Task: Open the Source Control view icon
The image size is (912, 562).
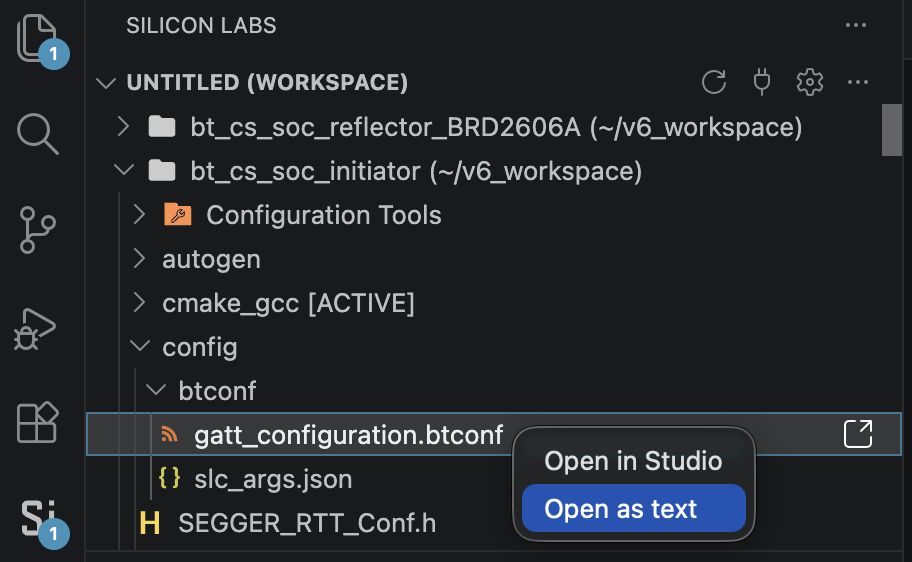Action: tap(37, 229)
